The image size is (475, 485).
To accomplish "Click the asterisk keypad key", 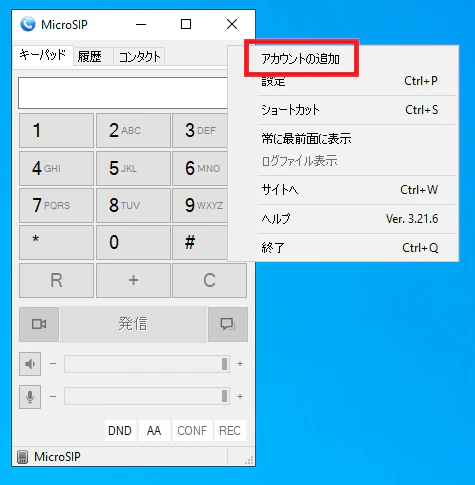I will [56, 242].
